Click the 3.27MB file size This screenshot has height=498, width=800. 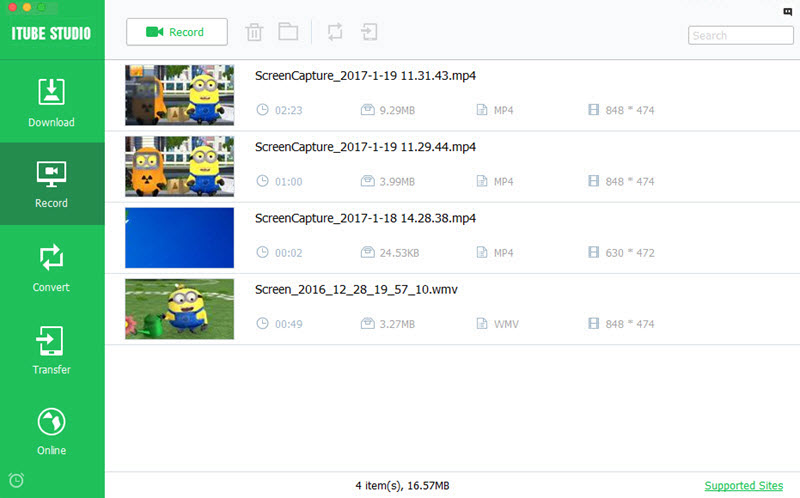click(x=397, y=324)
